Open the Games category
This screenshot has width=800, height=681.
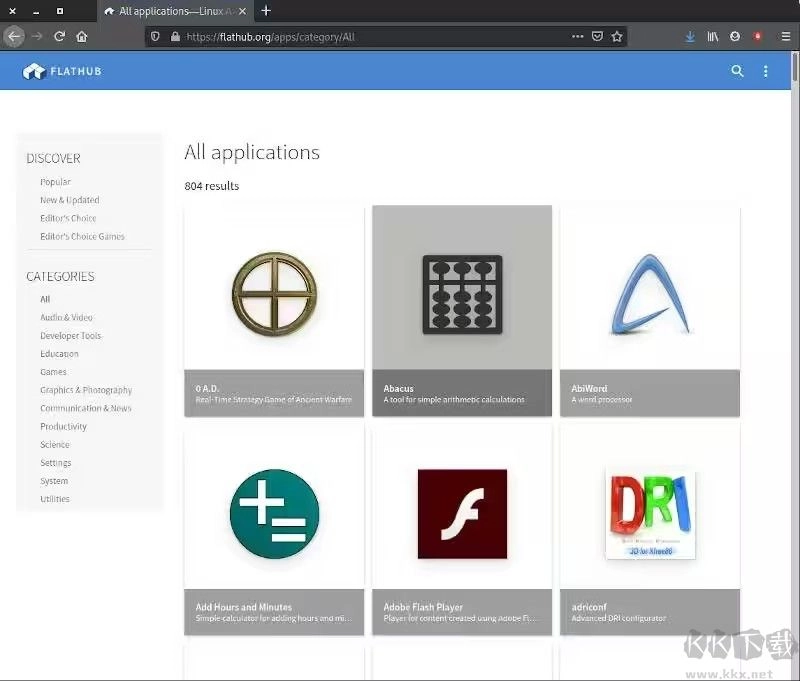(x=53, y=372)
